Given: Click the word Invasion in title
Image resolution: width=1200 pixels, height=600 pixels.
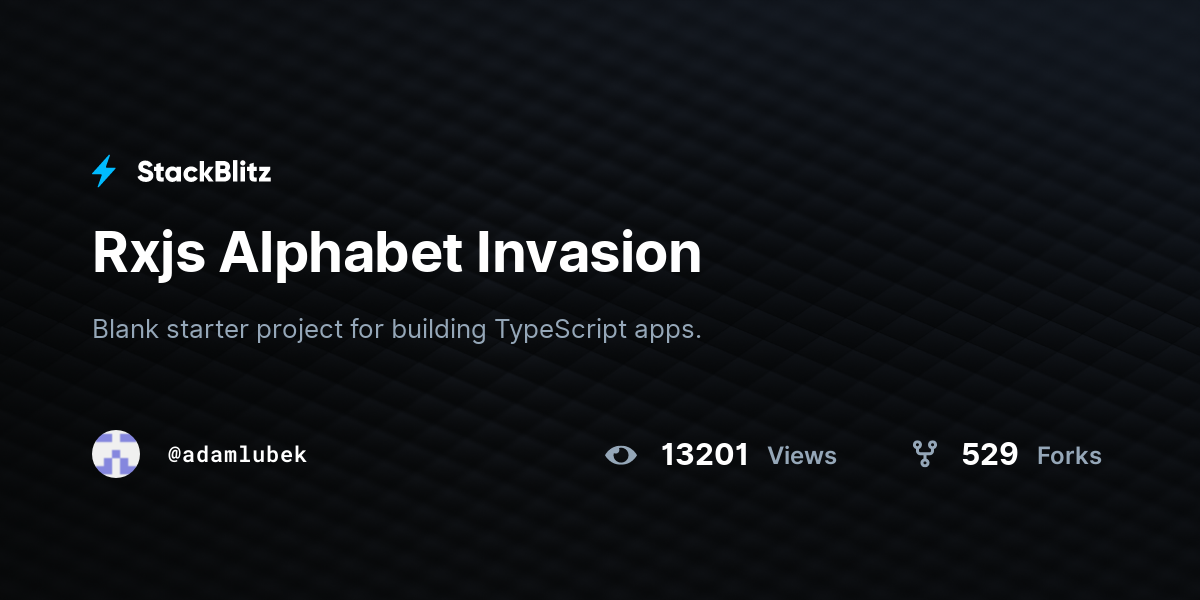Looking at the screenshot, I should click(589, 252).
